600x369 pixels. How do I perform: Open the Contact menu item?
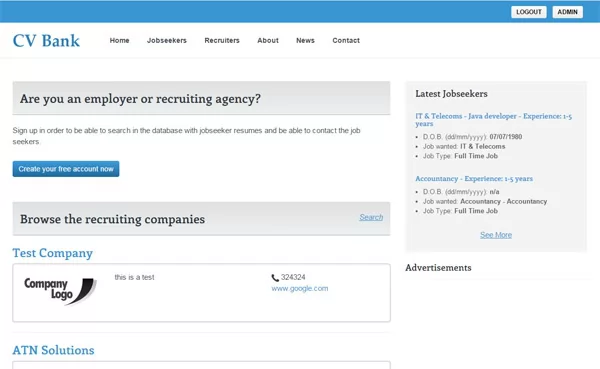pyautogui.click(x=346, y=40)
